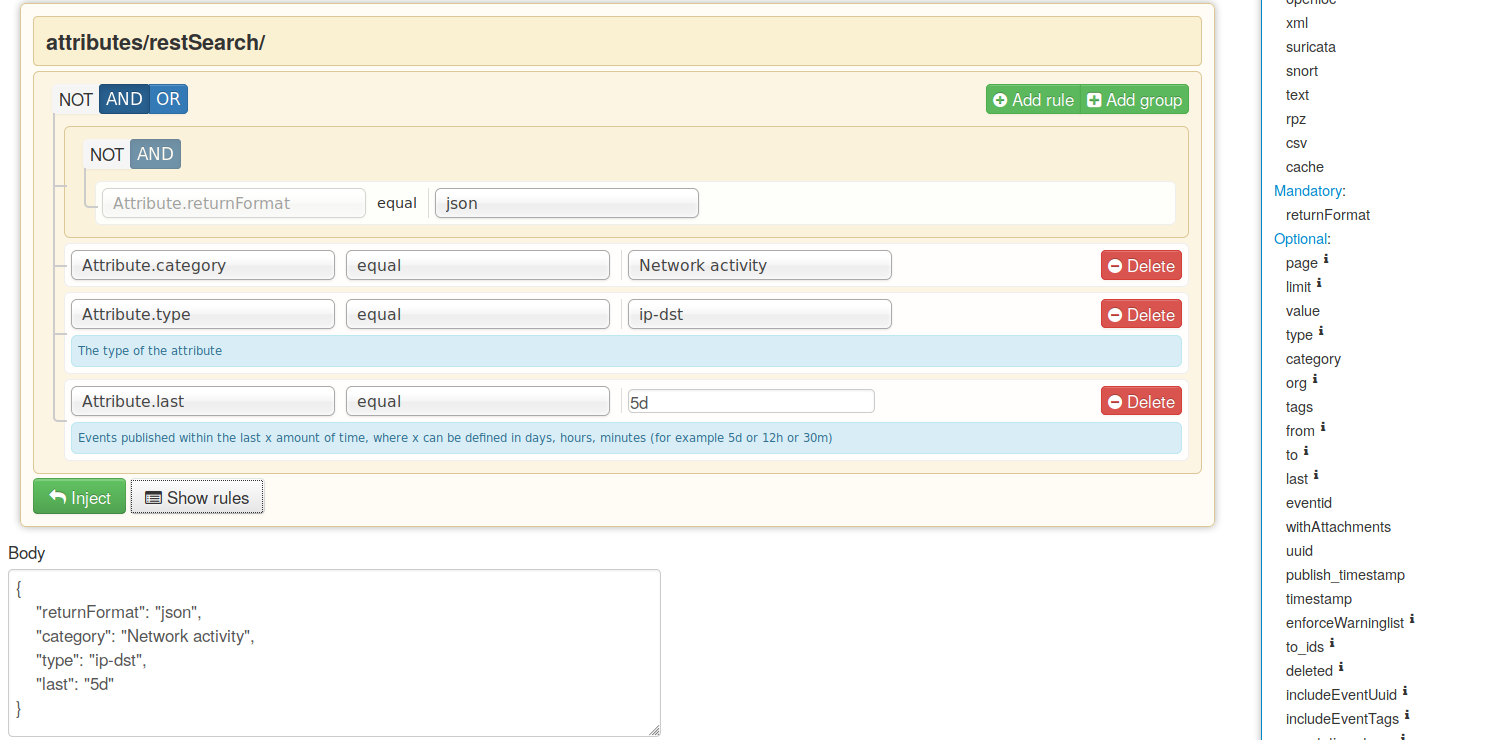Select publish_timestamp from optional parameters
Screen dimensions: 1498x740
(1345, 575)
